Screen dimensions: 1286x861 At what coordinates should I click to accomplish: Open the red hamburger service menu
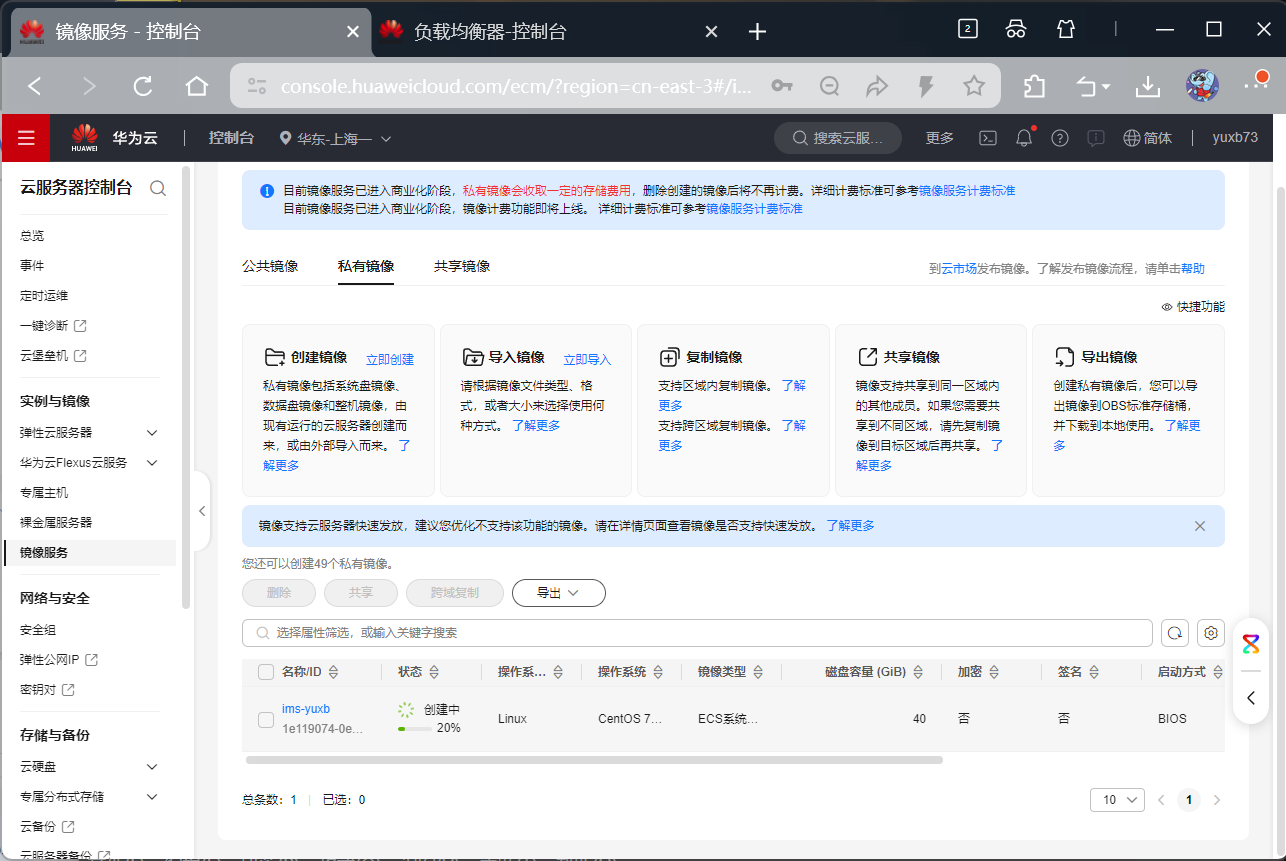(26, 138)
